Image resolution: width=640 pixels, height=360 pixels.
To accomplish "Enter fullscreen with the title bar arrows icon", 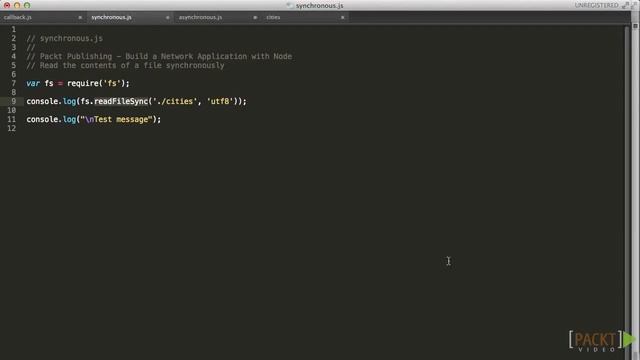I will coord(625,5).
